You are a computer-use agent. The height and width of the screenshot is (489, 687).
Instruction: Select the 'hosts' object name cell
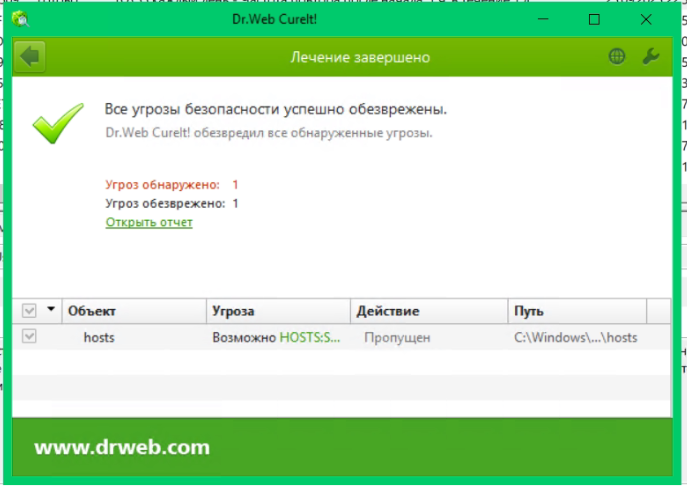coord(99,337)
